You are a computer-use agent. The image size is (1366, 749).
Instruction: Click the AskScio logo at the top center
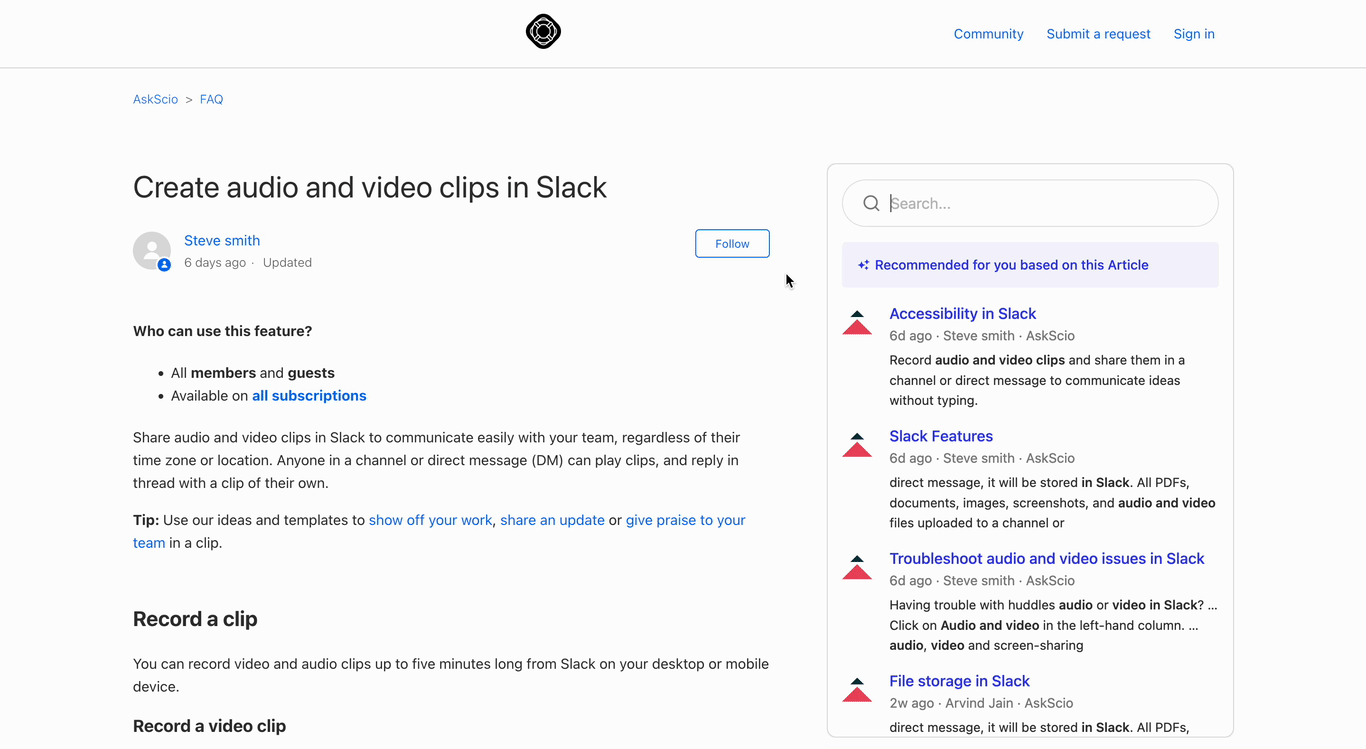pos(542,31)
